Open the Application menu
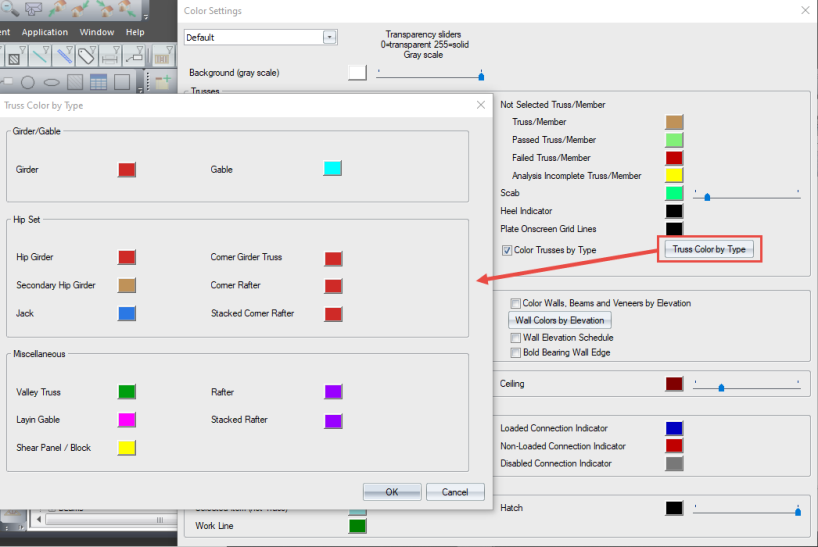Image resolution: width=818 pixels, height=547 pixels. (x=45, y=32)
